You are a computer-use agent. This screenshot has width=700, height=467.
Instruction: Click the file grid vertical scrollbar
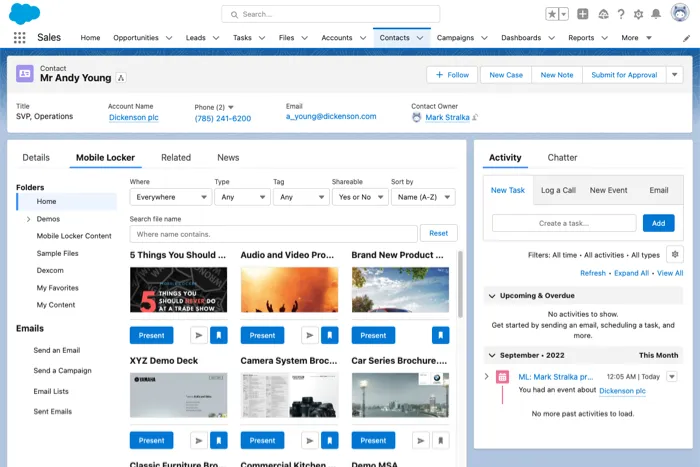point(460,284)
